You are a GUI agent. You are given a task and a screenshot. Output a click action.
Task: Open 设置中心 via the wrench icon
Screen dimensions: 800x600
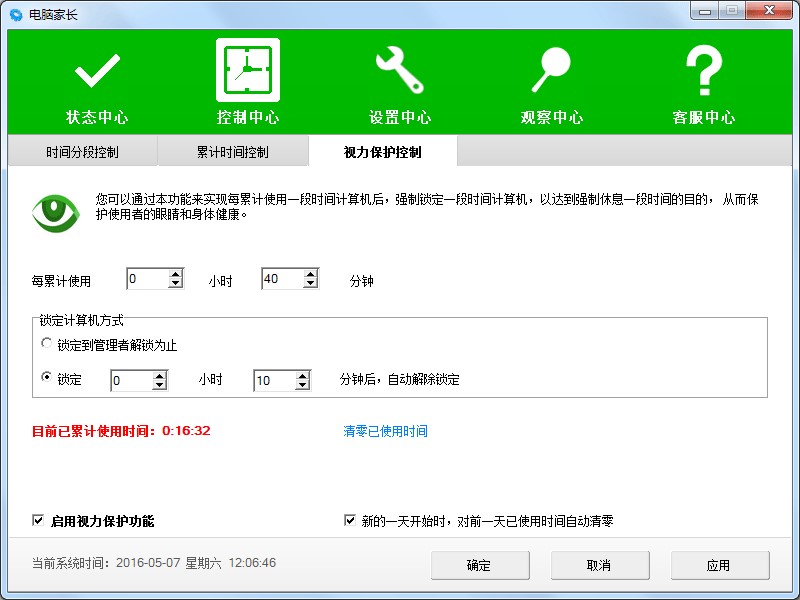point(399,70)
